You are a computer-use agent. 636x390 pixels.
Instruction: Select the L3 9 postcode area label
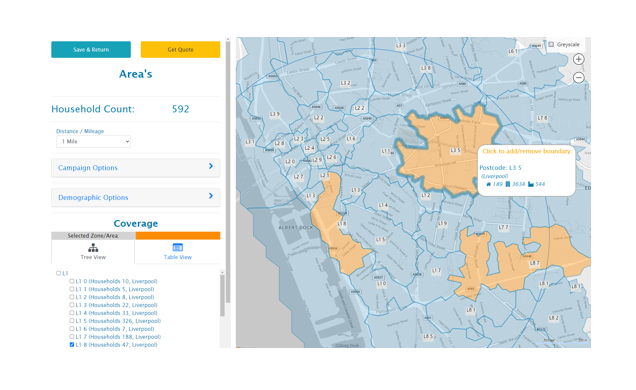pos(275,114)
